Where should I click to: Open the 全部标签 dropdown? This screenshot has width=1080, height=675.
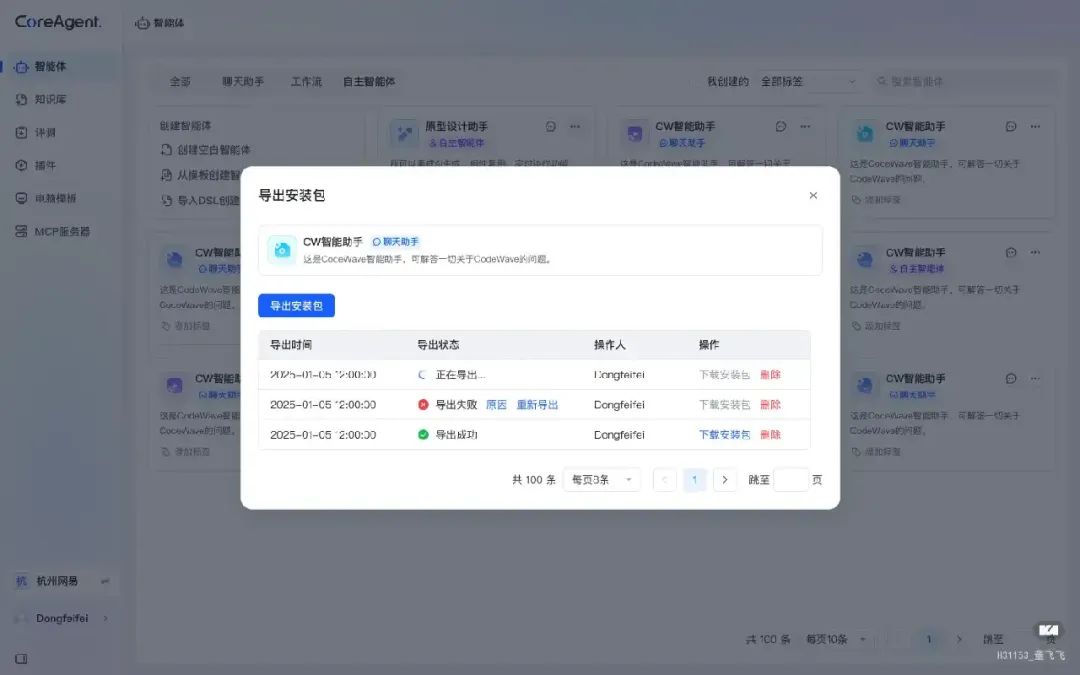tap(809, 81)
